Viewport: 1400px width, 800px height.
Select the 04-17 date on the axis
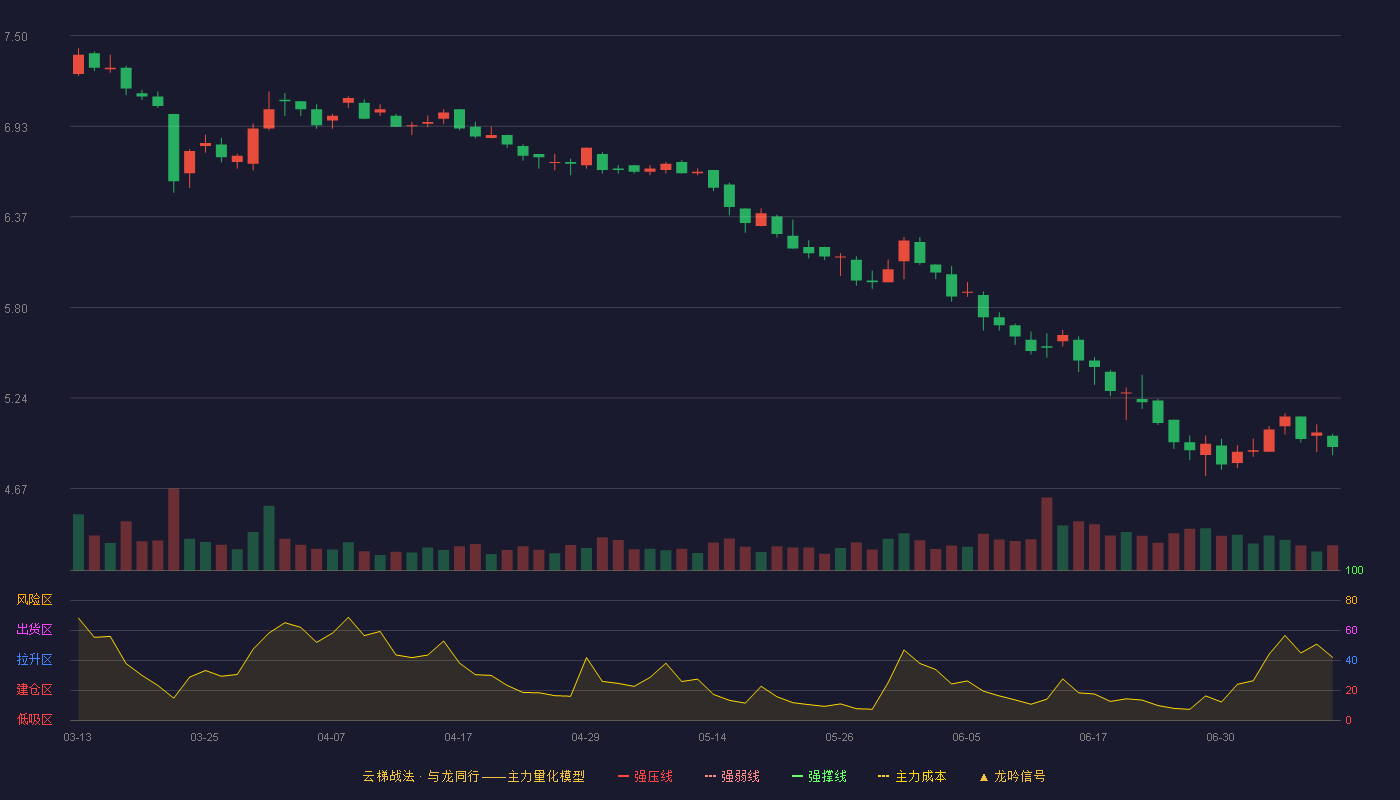click(458, 737)
